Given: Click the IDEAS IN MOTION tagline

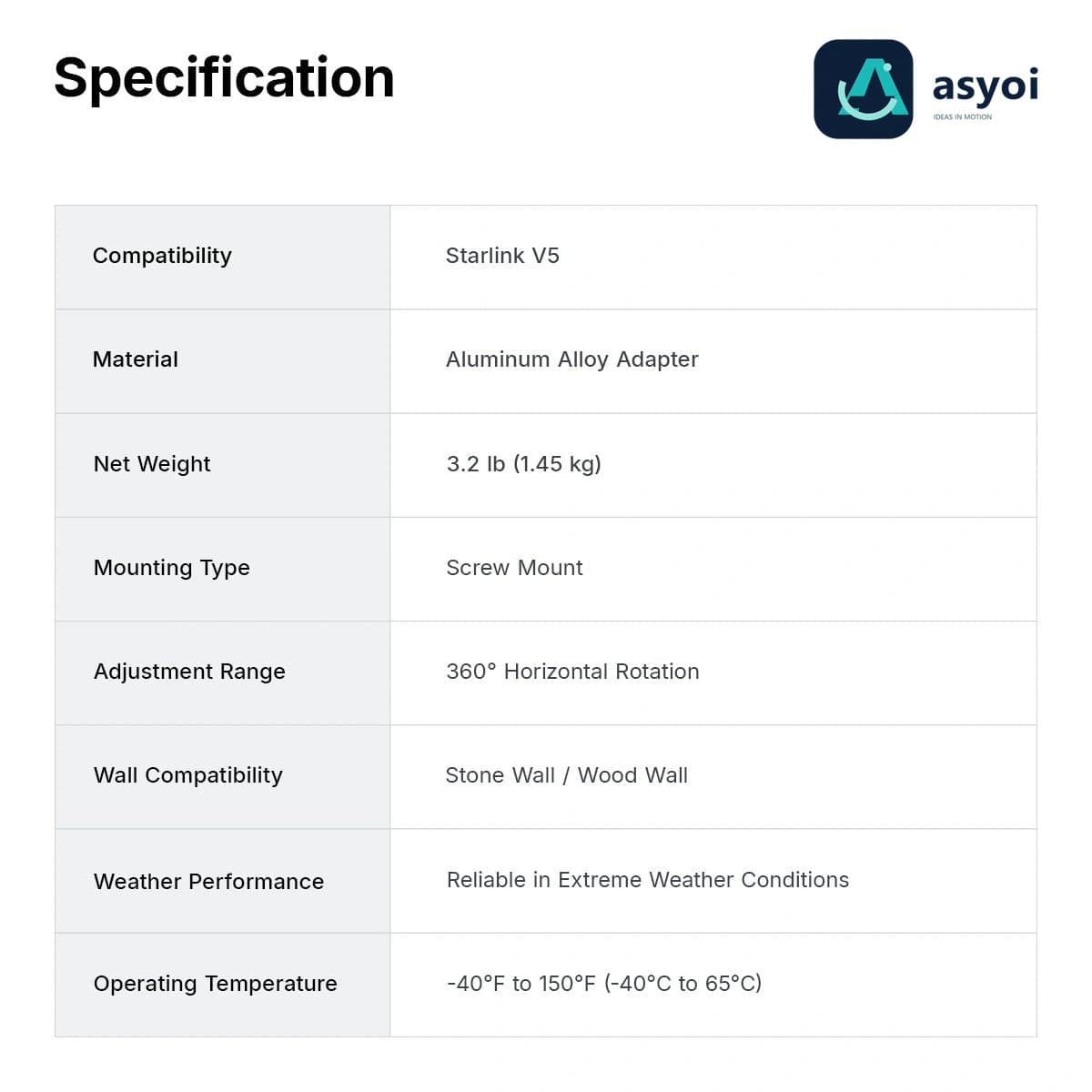Looking at the screenshot, I should pyautogui.click(x=963, y=117).
